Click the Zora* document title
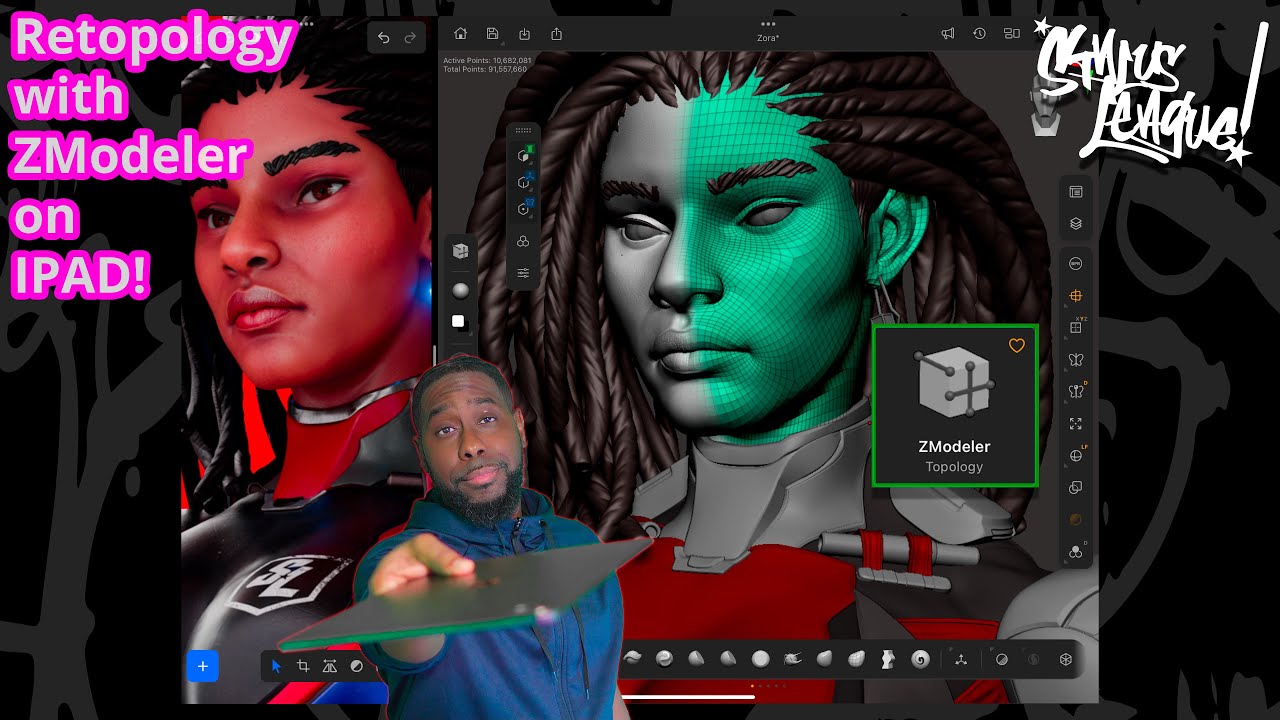The height and width of the screenshot is (720, 1280). (768, 38)
